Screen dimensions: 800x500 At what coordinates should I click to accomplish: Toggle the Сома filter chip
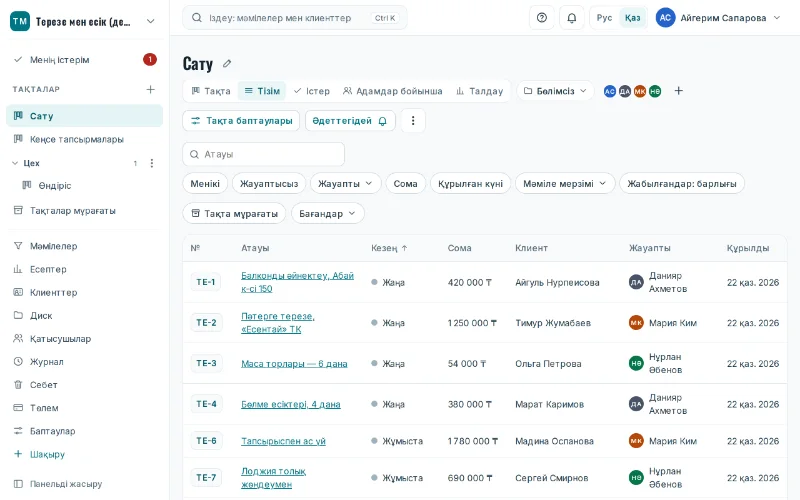coord(406,184)
